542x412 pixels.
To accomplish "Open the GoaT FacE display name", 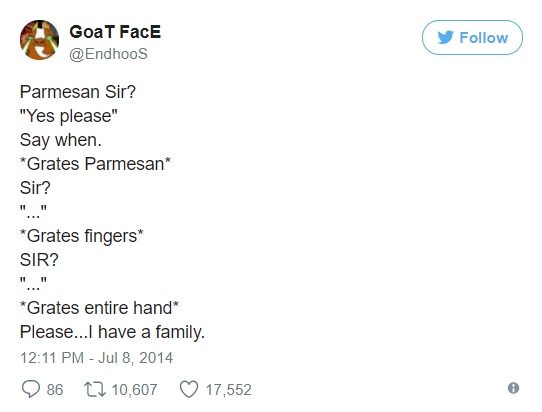I will click(x=115, y=32).
